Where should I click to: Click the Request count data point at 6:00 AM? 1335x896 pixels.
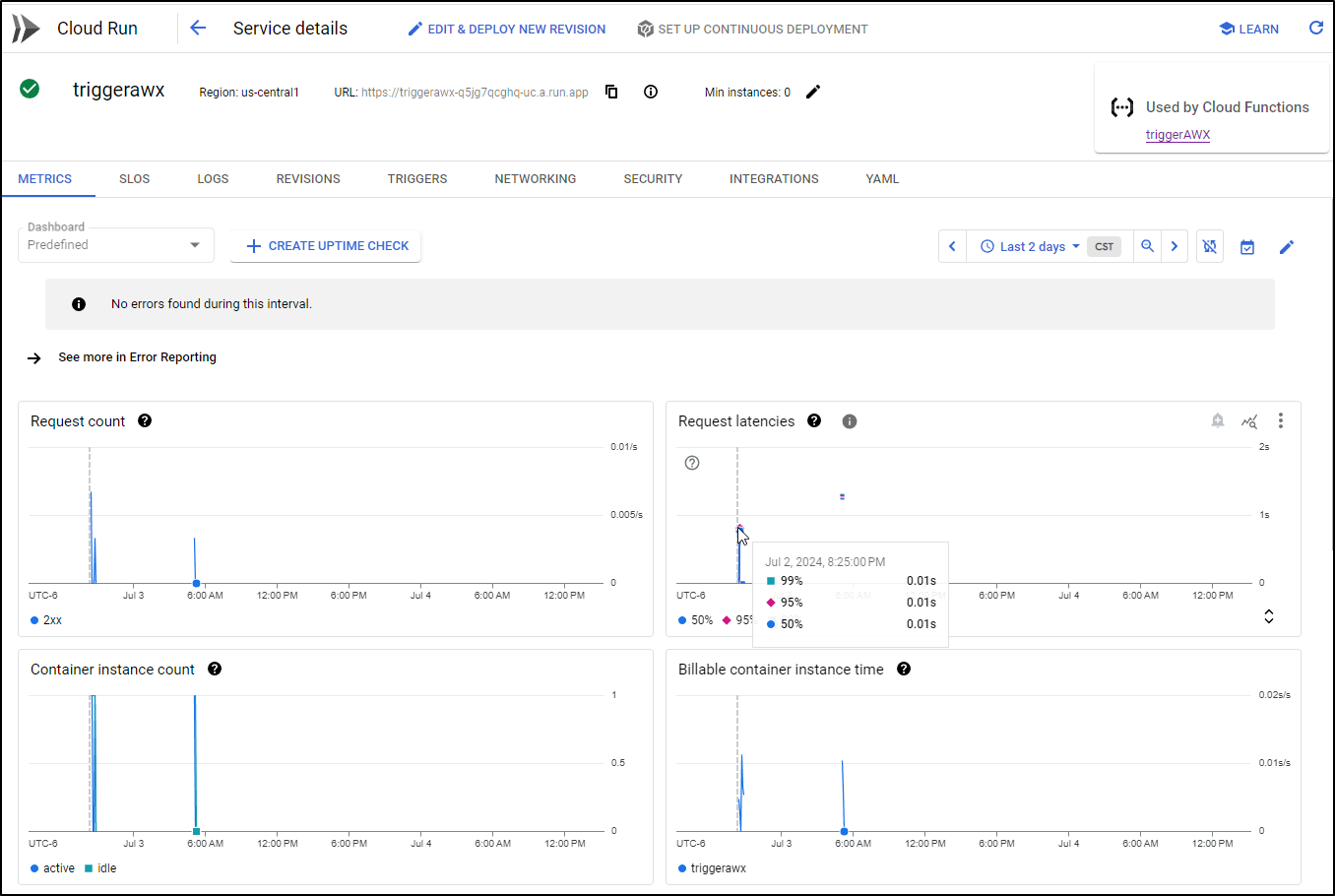(197, 583)
